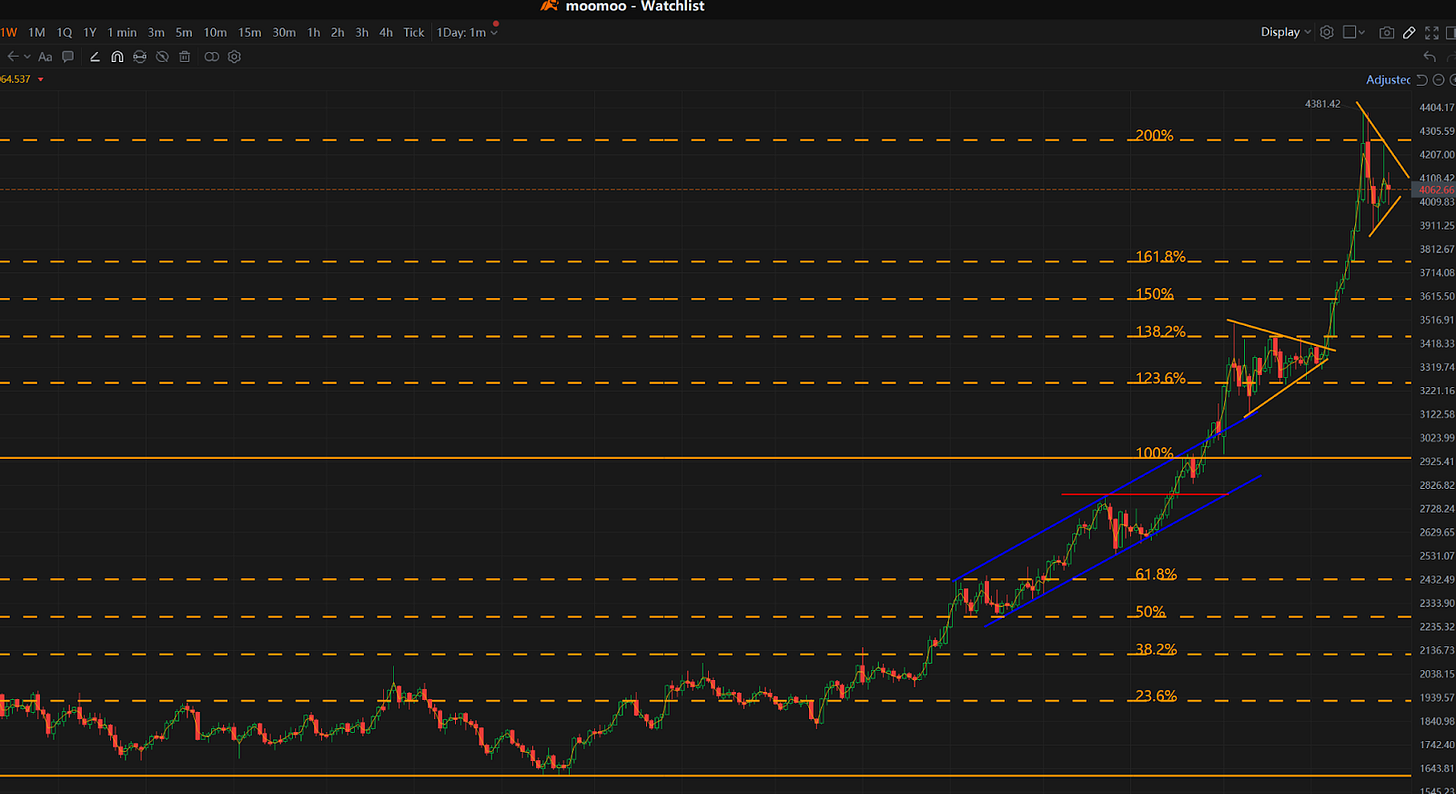Viewport: 1456px width, 794px height.
Task: Enter fullscreen chart mode
Action: [x=1432, y=32]
